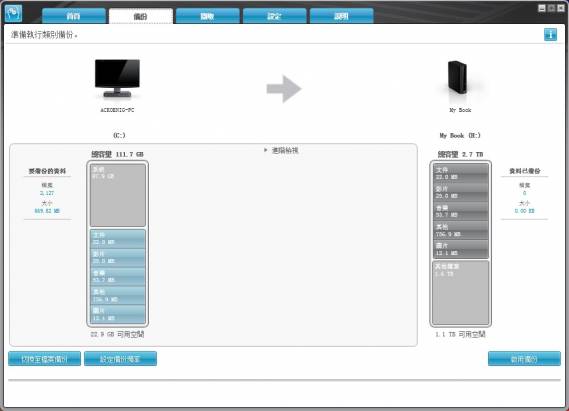
Task: Click the 設定備份頻率 button
Action: [x=120, y=359]
